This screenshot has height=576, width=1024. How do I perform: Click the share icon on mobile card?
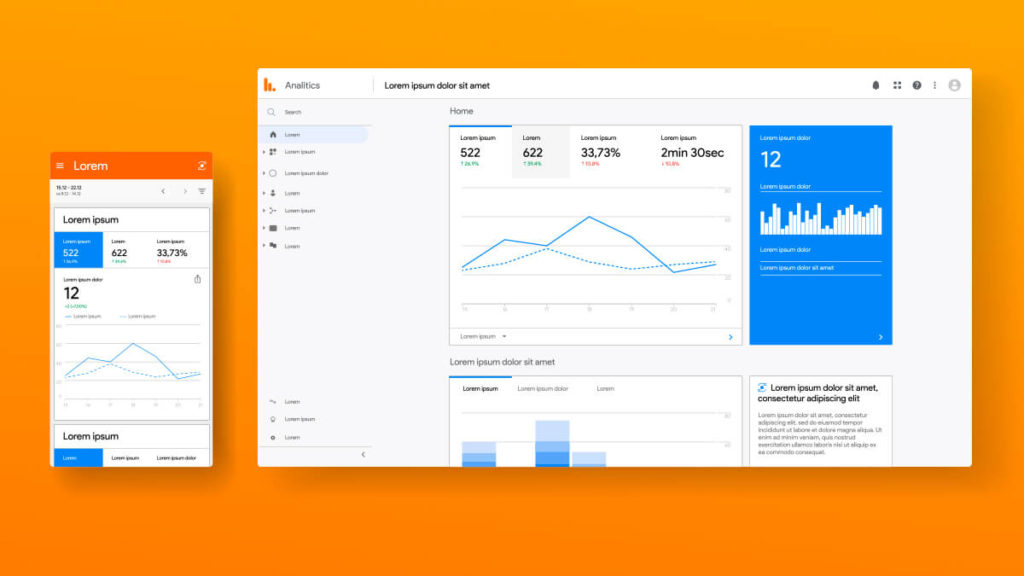(x=198, y=280)
